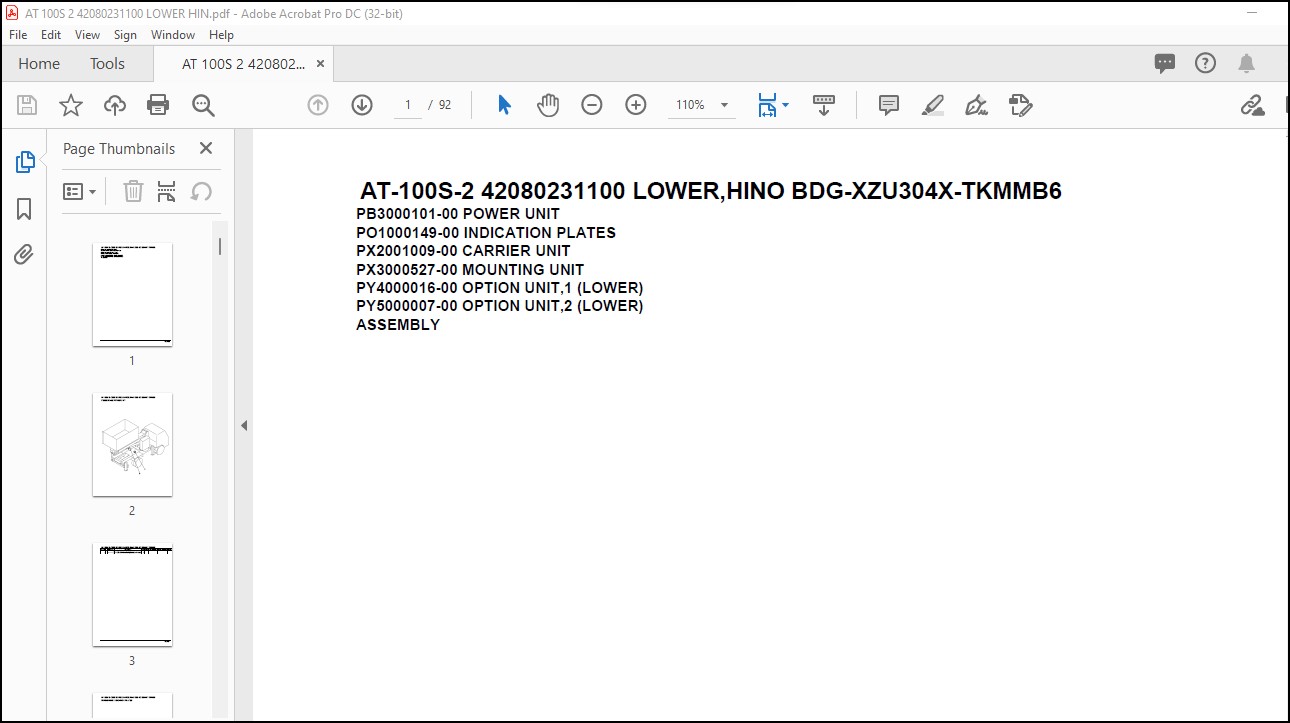Click the insert pages icon in thumbnails

(x=167, y=191)
